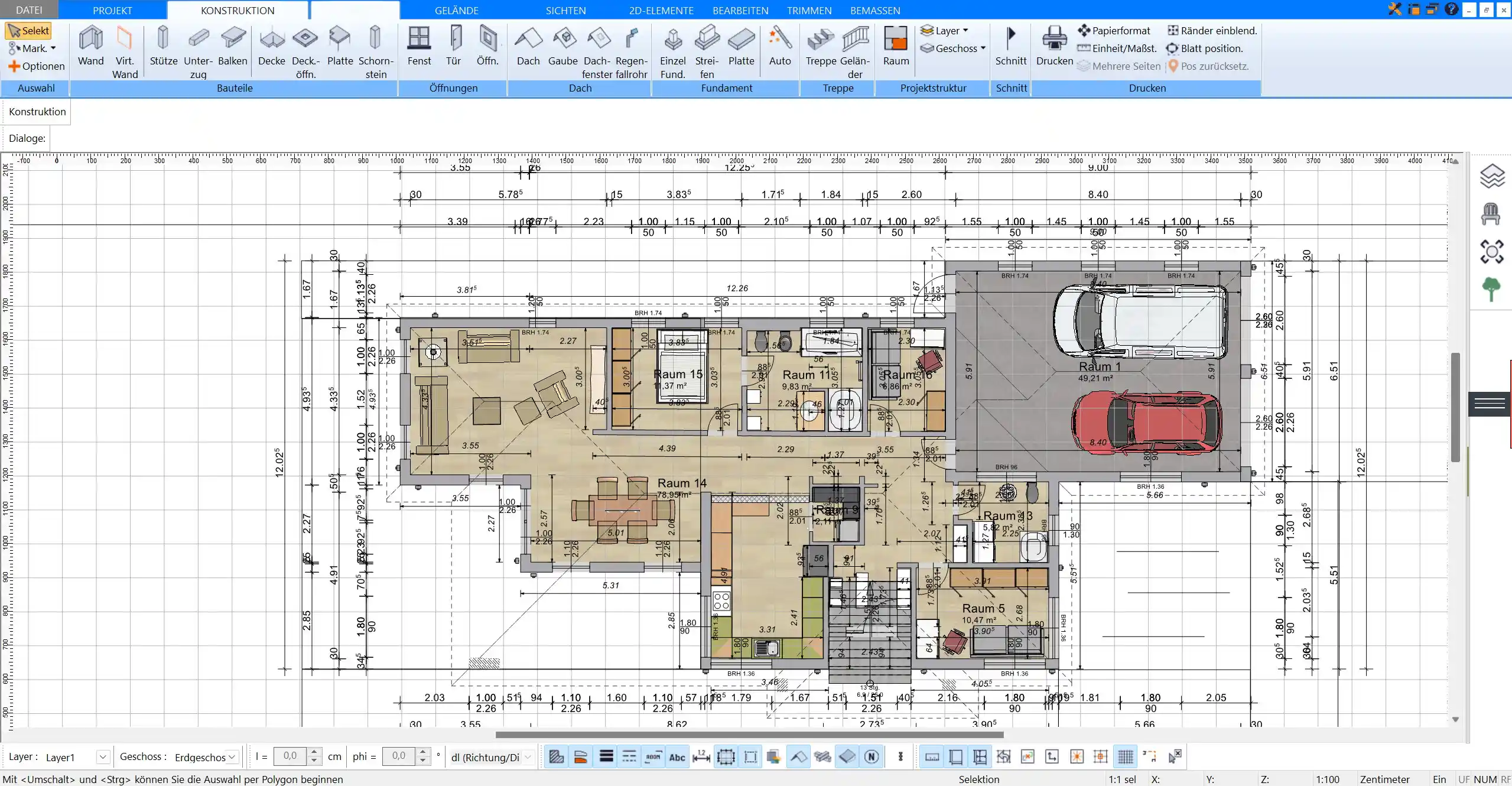Select the Dachfenster skylight tool
This screenshot has height=786, width=1512.
(x=597, y=52)
